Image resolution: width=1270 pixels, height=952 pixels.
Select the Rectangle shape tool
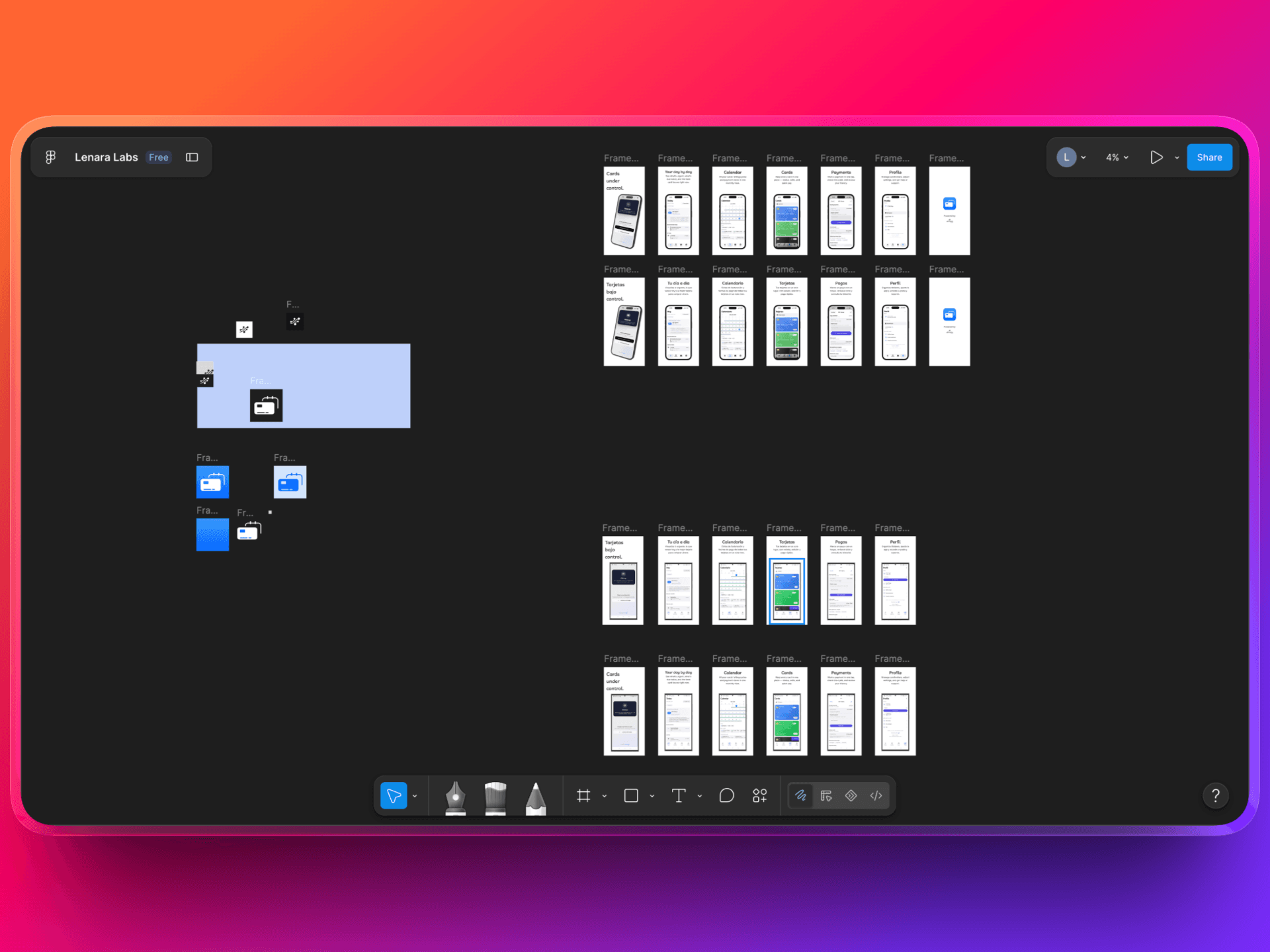pyautogui.click(x=631, y=795)
